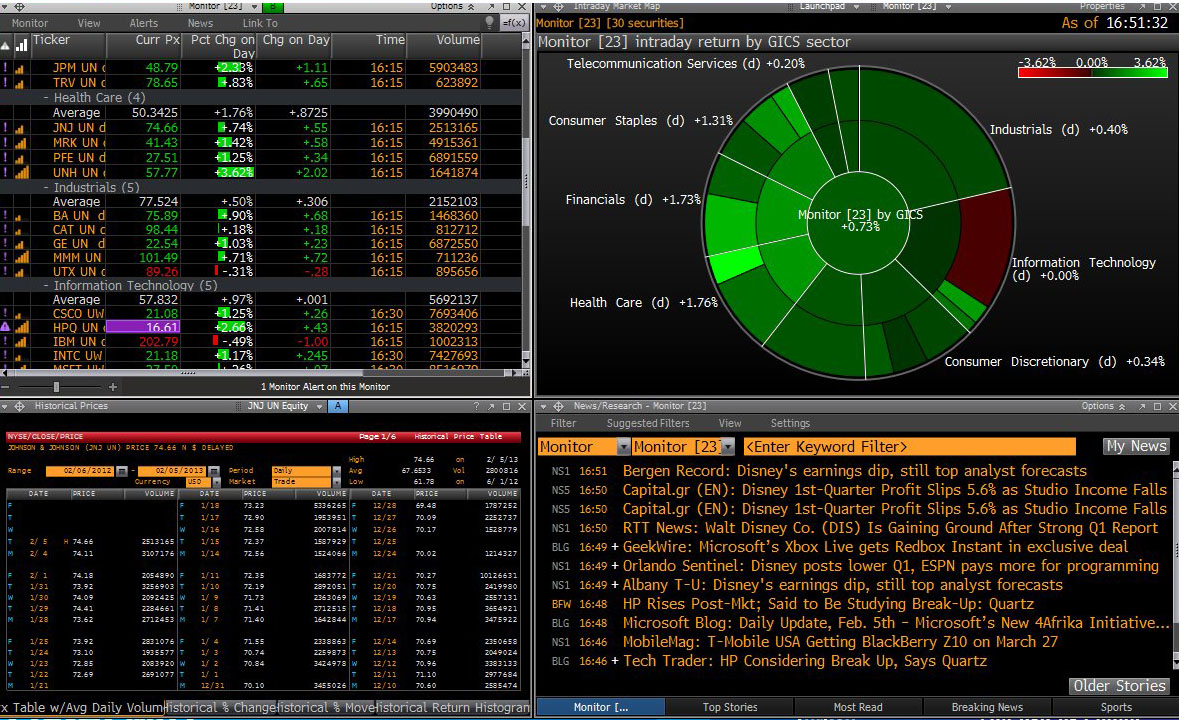Click the signal-bars column header icon
This screenshot has height=720, width=1179.
pyautogui.click(x=21, y=45)
